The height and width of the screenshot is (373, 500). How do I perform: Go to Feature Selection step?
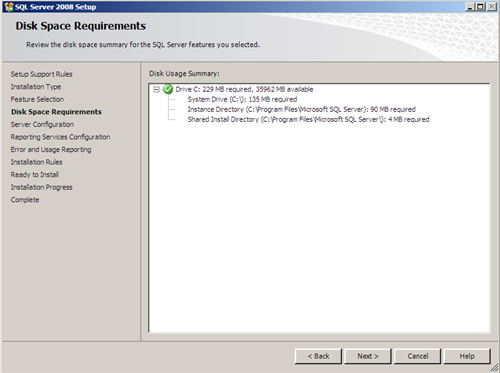coord(37,99)
